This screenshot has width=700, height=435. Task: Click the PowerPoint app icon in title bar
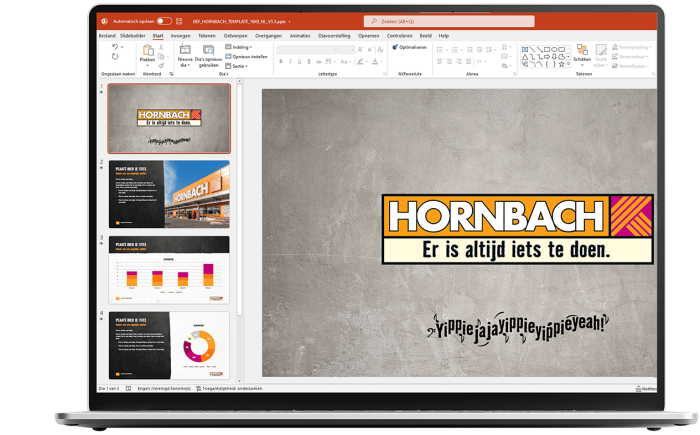point(104,21)
